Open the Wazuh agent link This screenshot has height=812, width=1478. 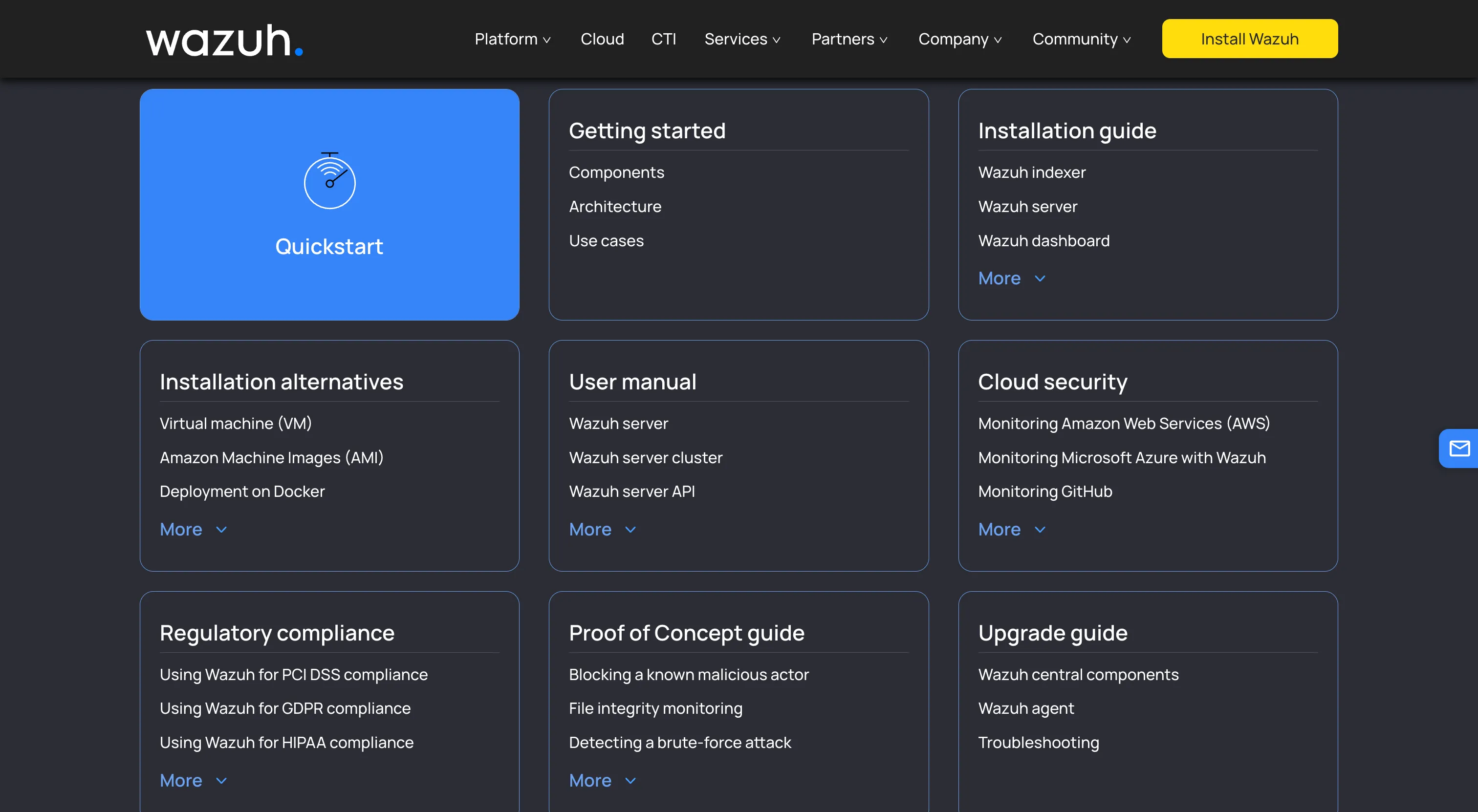pos(1026,709)
